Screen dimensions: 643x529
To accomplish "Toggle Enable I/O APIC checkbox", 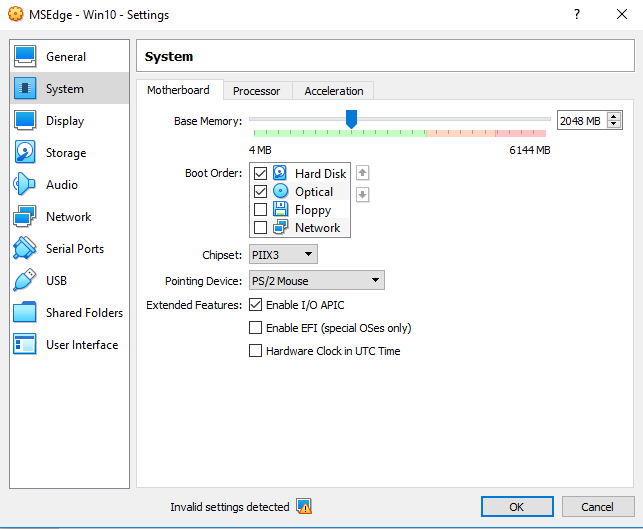I will click(x=255, y=305).
